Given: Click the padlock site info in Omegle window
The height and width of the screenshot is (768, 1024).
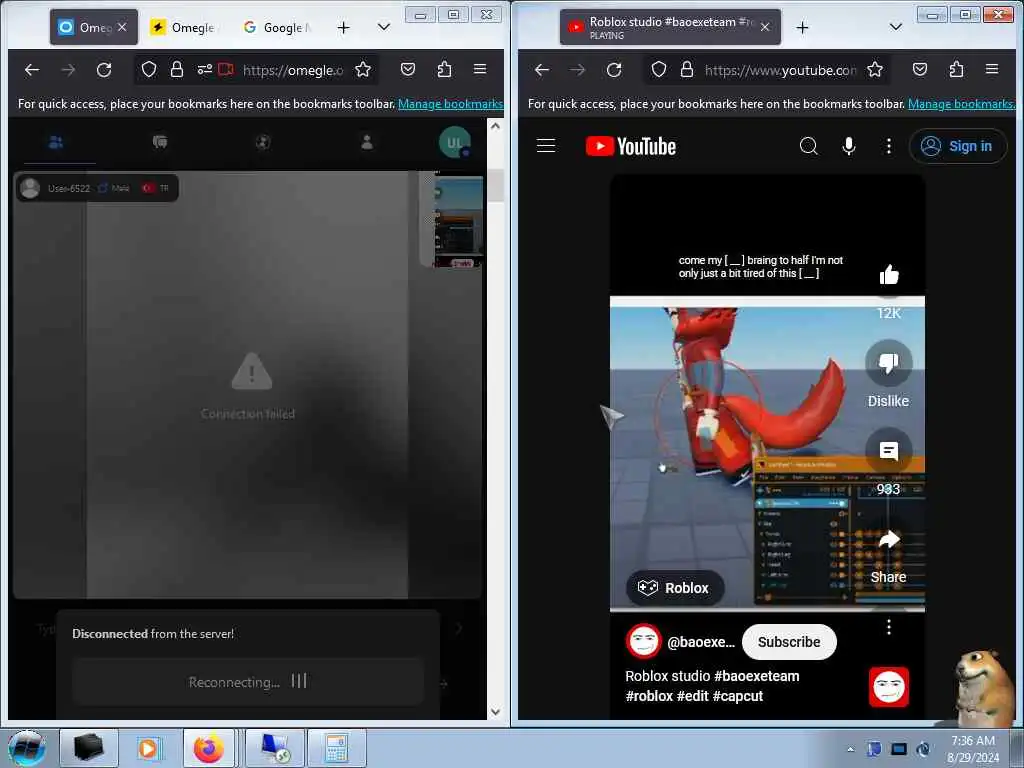Looking at the screenshot, I should 176,70.
